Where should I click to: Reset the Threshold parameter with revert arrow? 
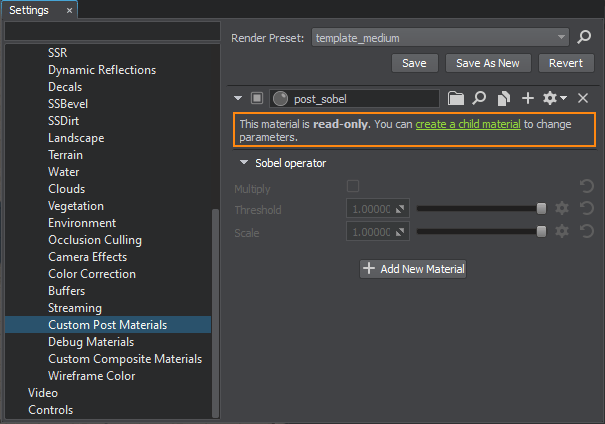[x=587, y=209]
